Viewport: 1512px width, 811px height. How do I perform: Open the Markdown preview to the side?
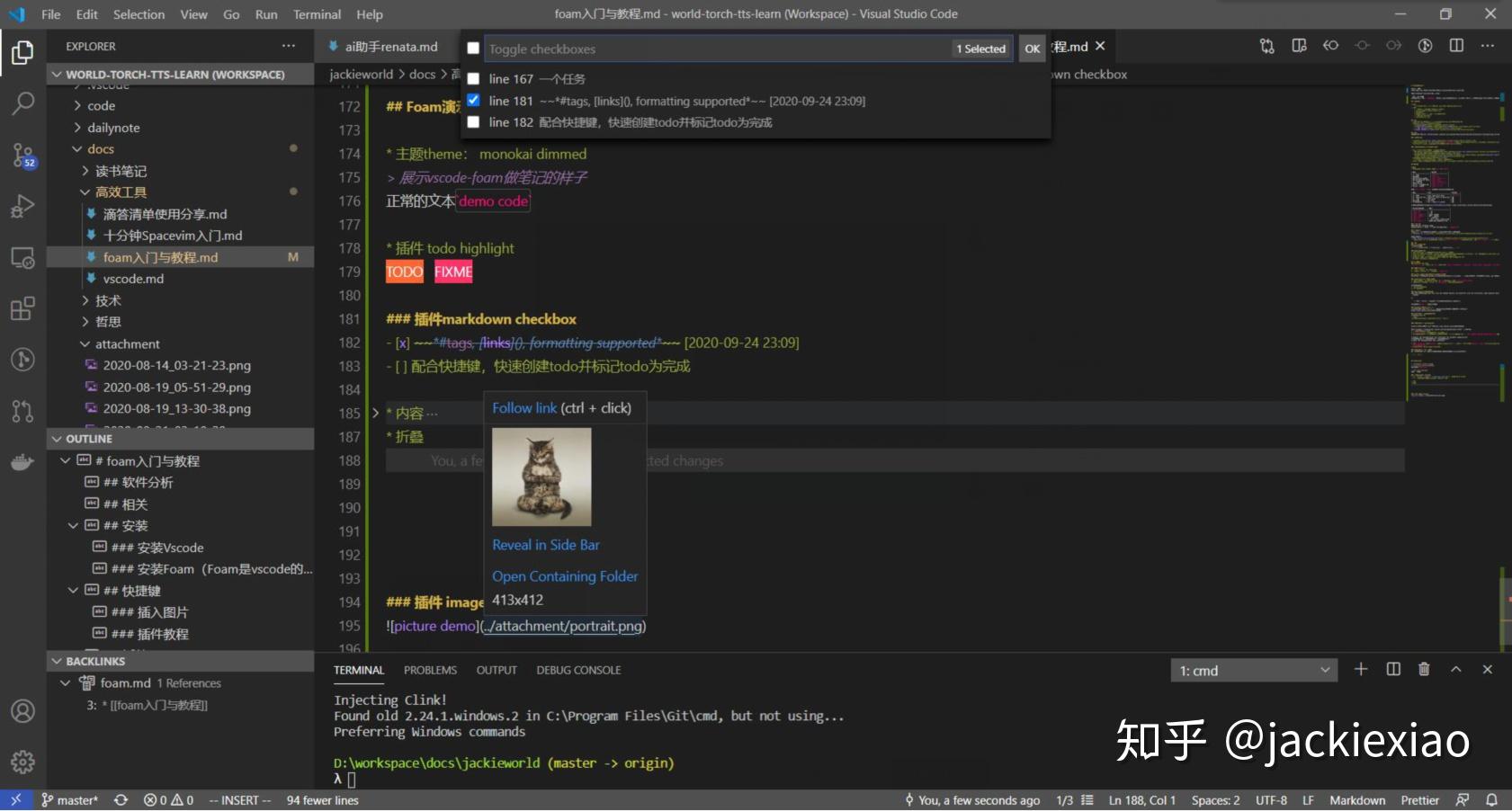1299,46
